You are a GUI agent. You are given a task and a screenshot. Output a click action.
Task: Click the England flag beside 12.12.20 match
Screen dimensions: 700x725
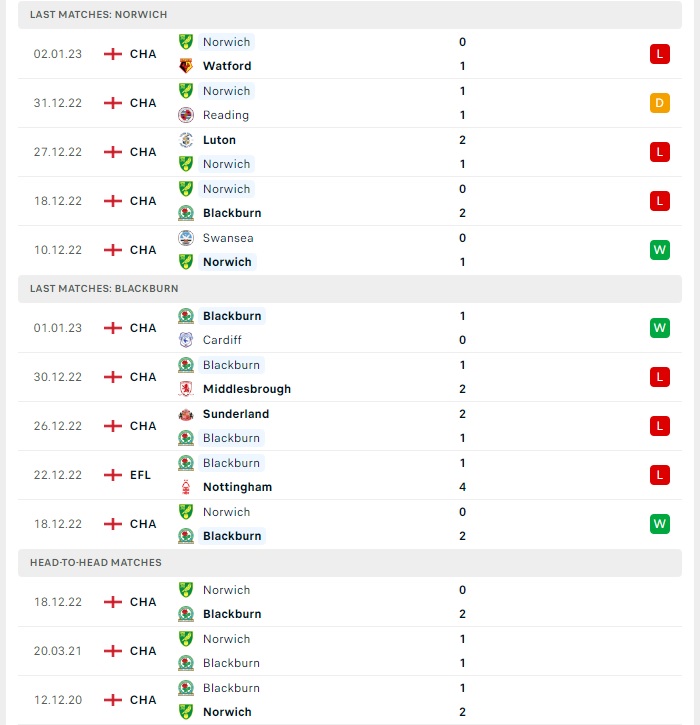tap(113, 700)
